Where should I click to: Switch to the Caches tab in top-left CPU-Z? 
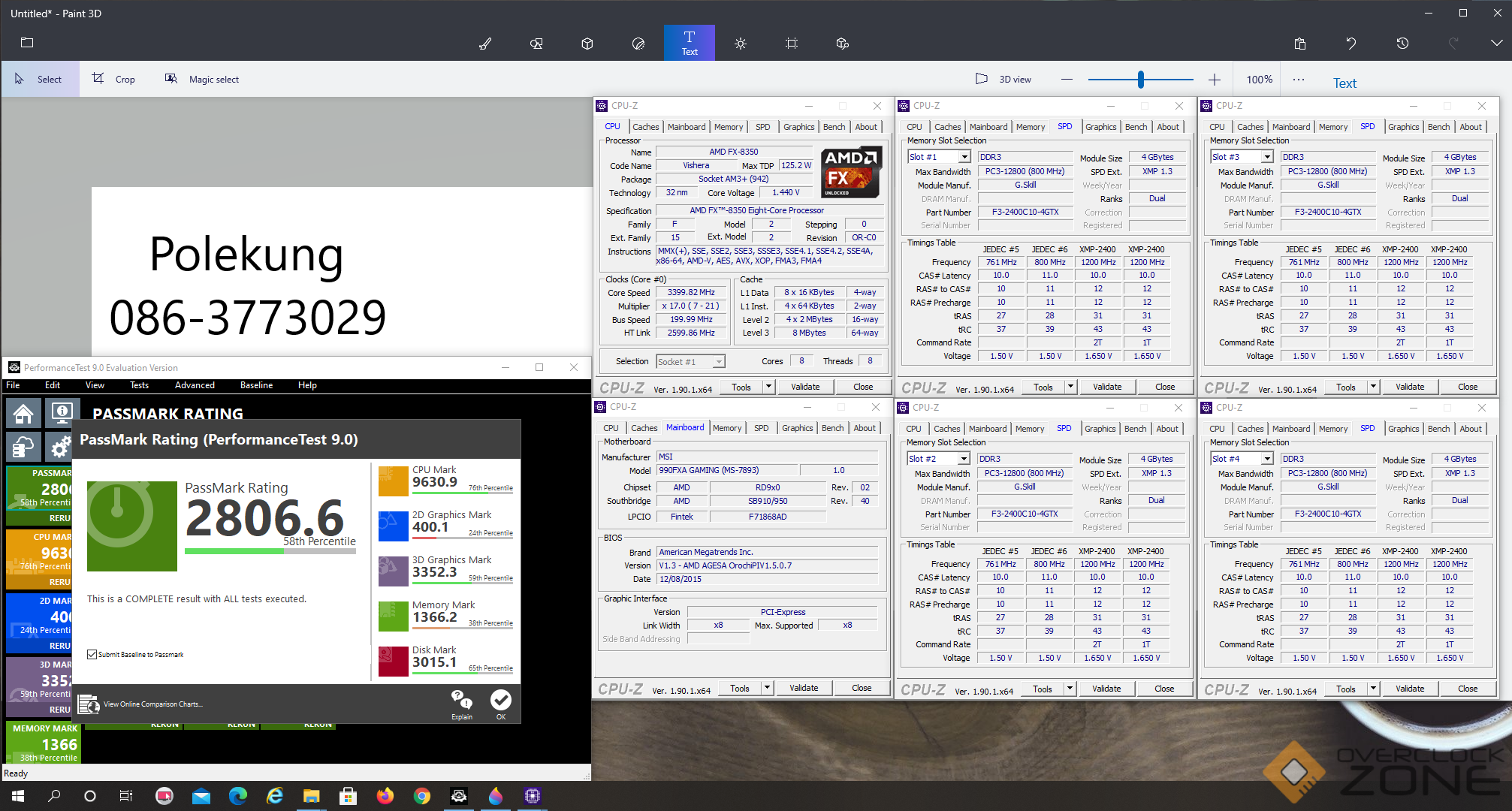click(x=645, y=127)
